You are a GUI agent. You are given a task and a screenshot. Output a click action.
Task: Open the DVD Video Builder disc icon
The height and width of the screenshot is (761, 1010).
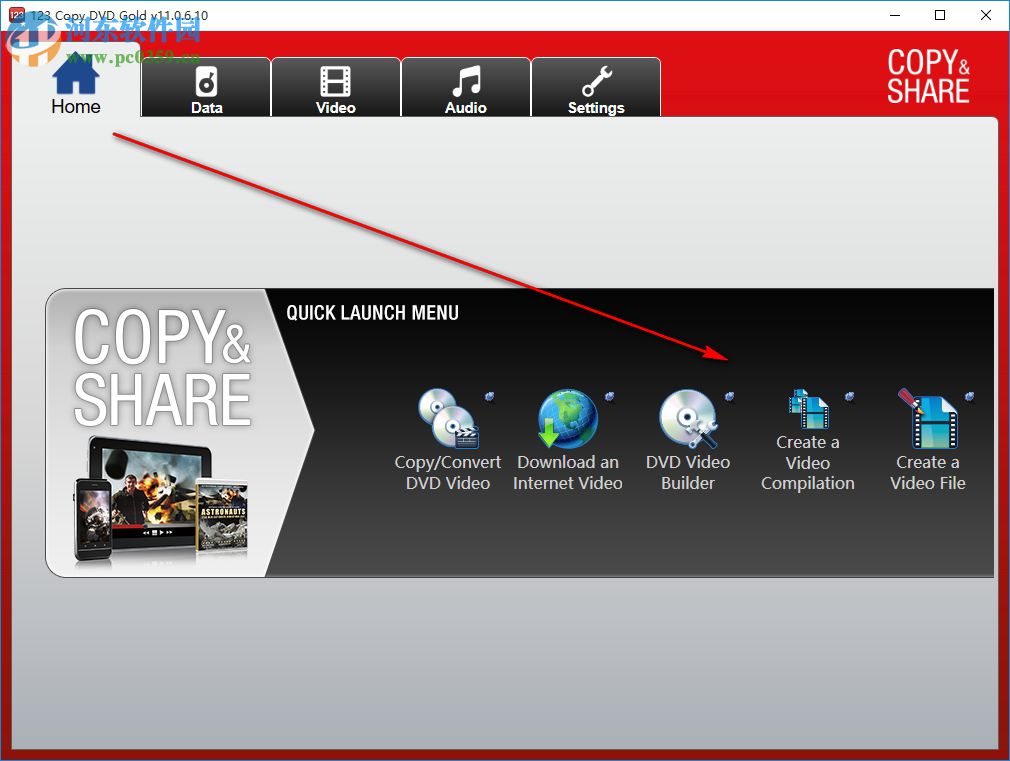tap(688, 419)
